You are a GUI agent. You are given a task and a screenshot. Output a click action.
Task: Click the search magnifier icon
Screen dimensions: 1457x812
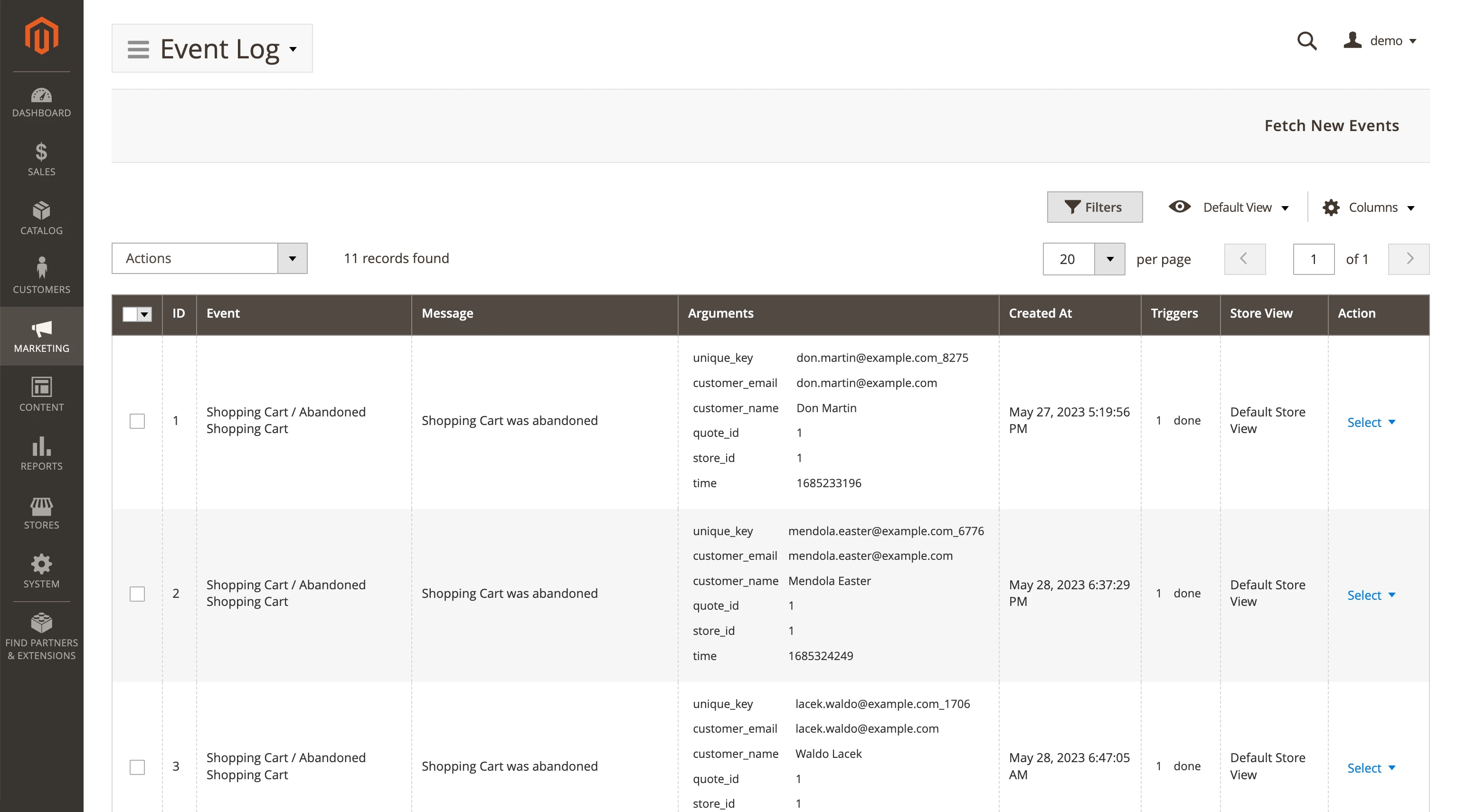[x=1306, y=41]
